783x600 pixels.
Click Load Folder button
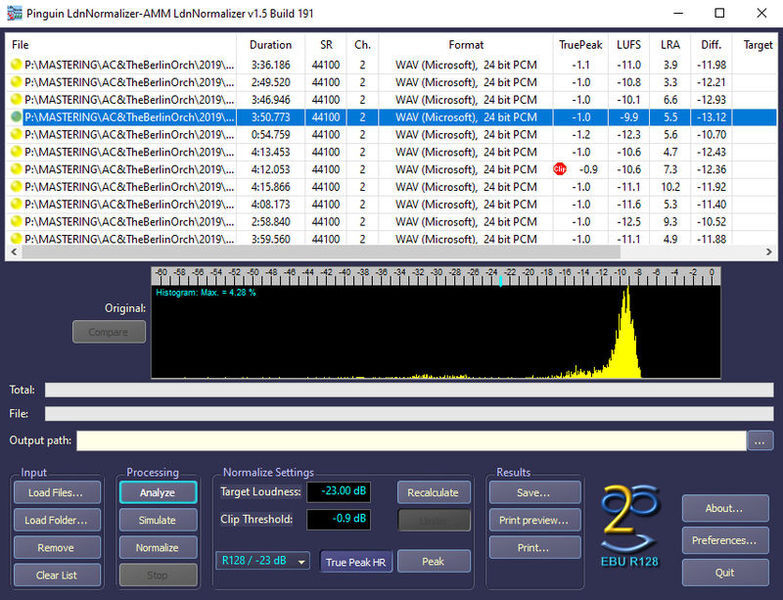point(57,520)
